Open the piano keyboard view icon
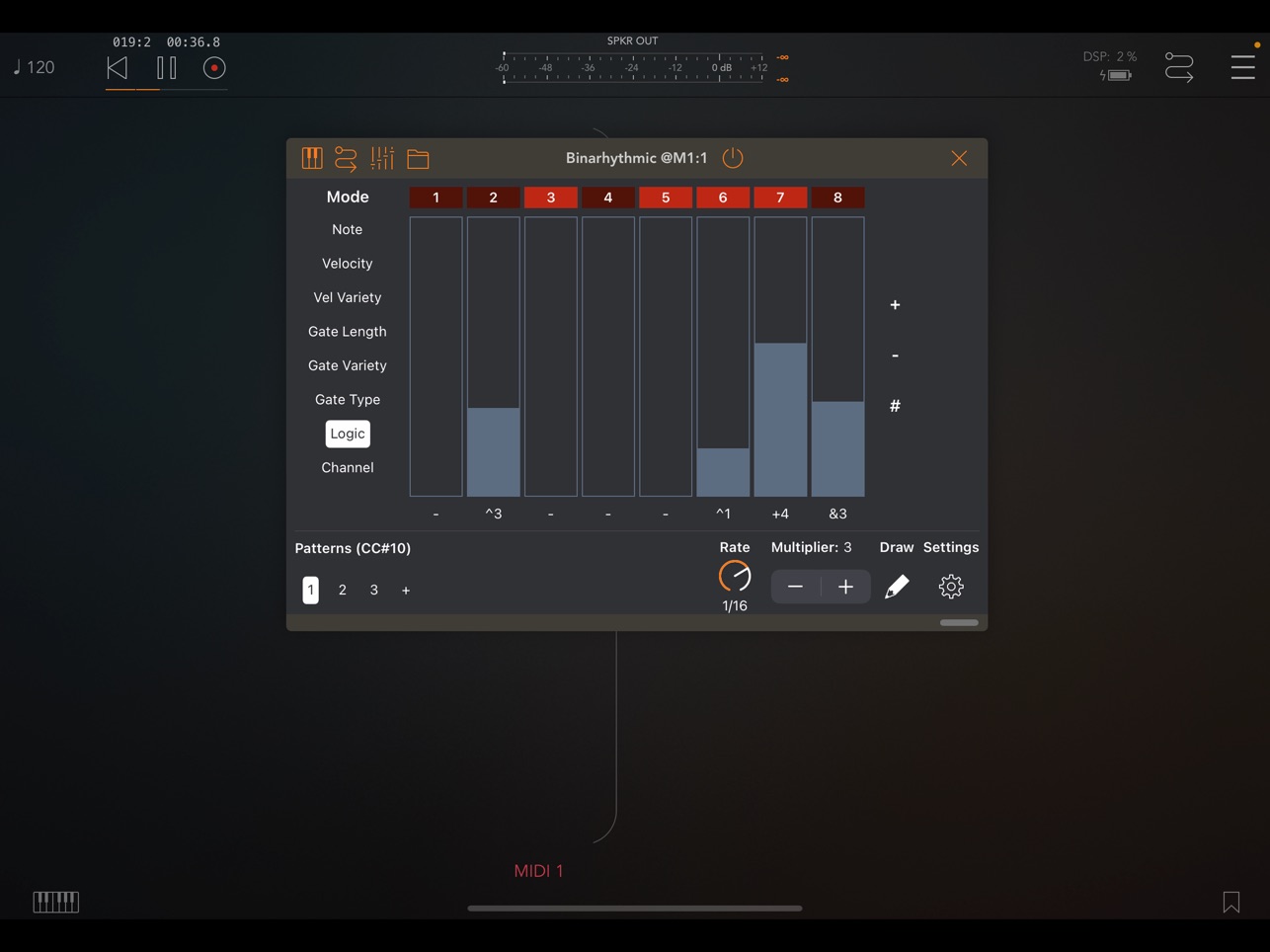 coord(312,158)
